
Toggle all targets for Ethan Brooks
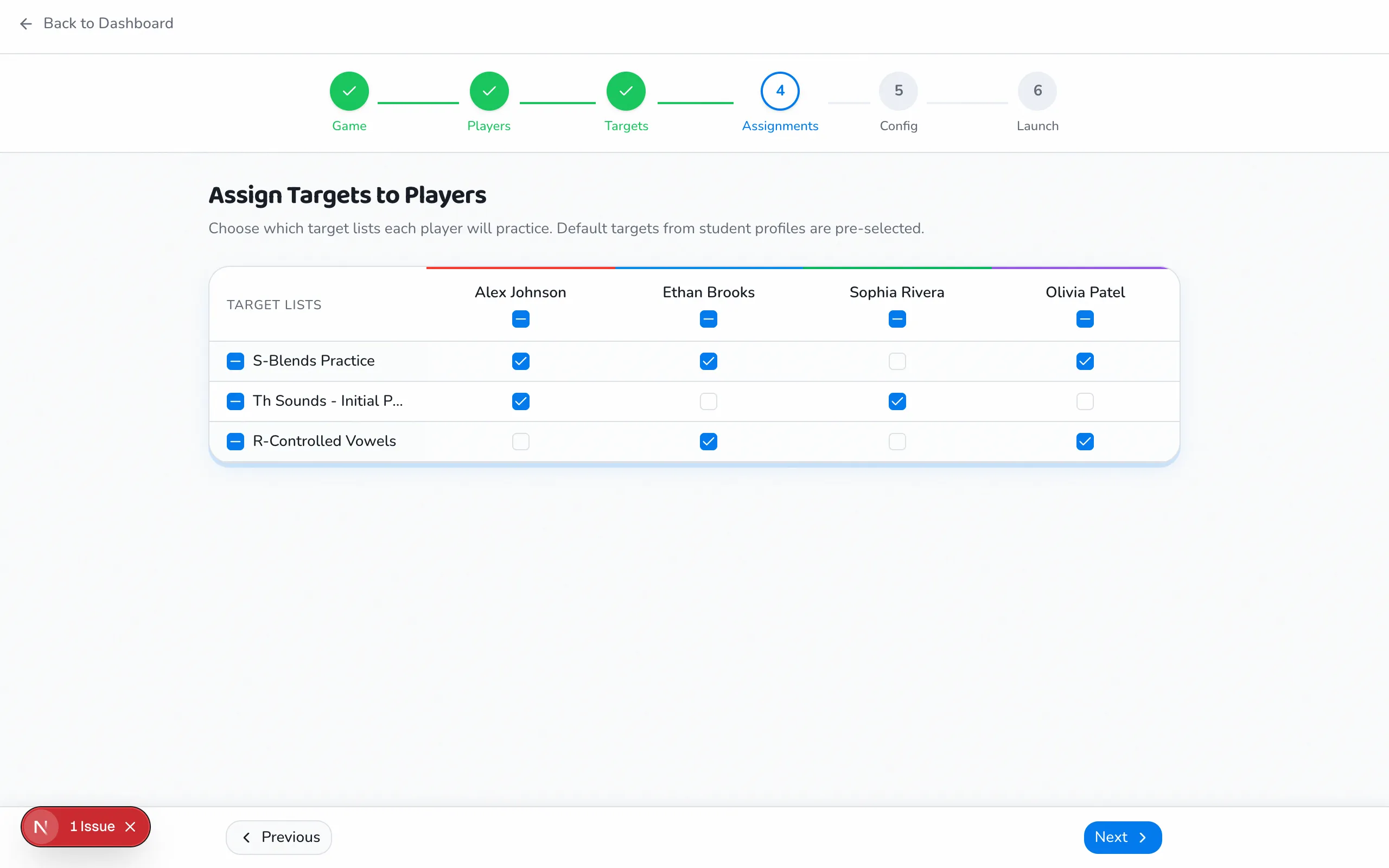tap(708, 318)
